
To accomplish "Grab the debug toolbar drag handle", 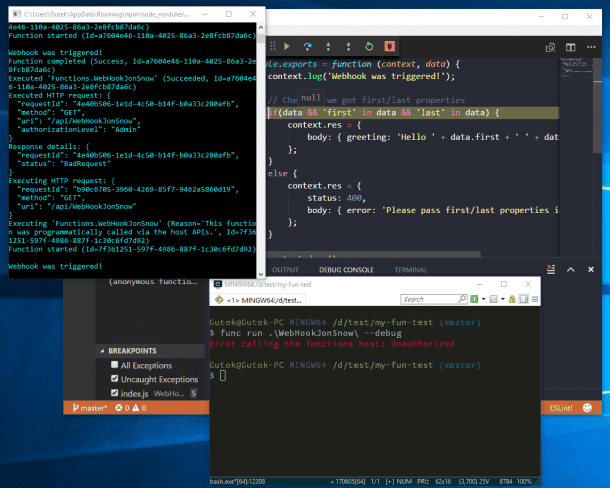I will pyautogui.click(x=273, y=46).
